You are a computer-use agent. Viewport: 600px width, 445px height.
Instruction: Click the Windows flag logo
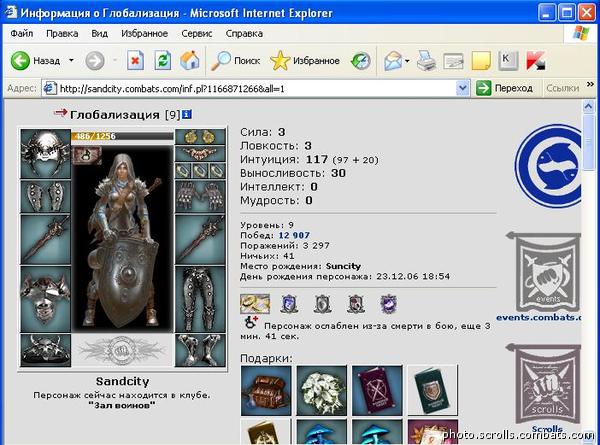(580, 34)
